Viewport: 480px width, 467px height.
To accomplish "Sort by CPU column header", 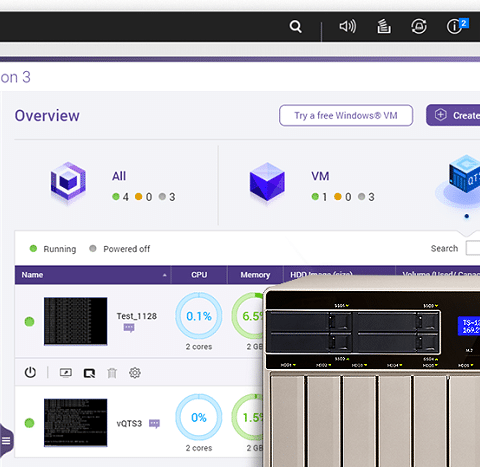I will tap(199, 275).
